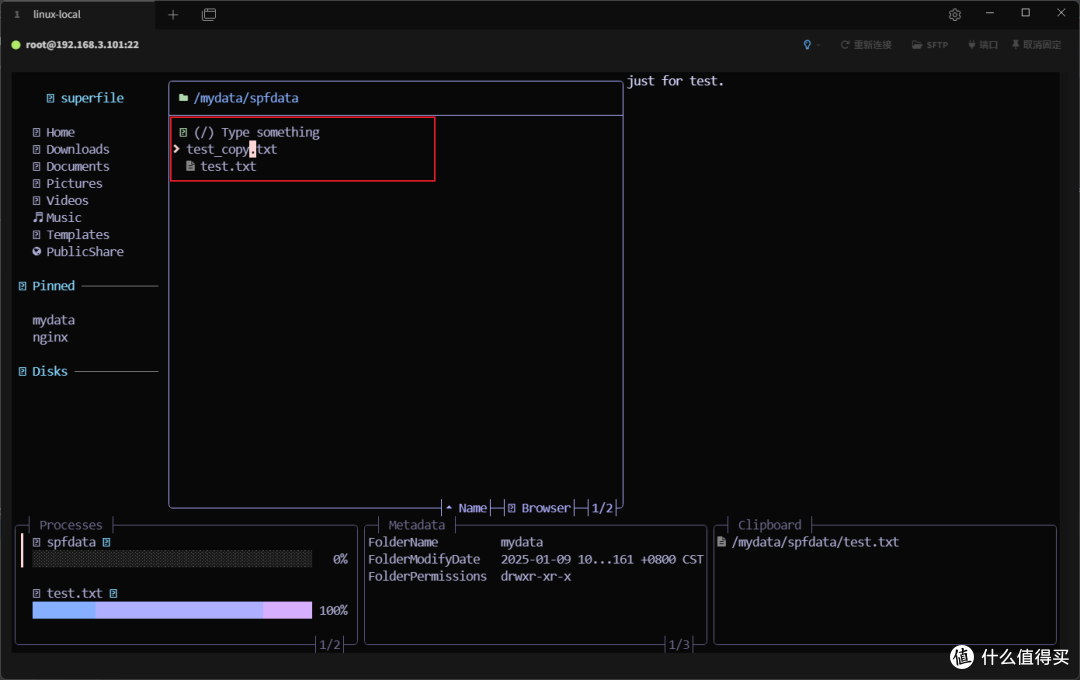Open the Pictures sidebar entry

67,183
